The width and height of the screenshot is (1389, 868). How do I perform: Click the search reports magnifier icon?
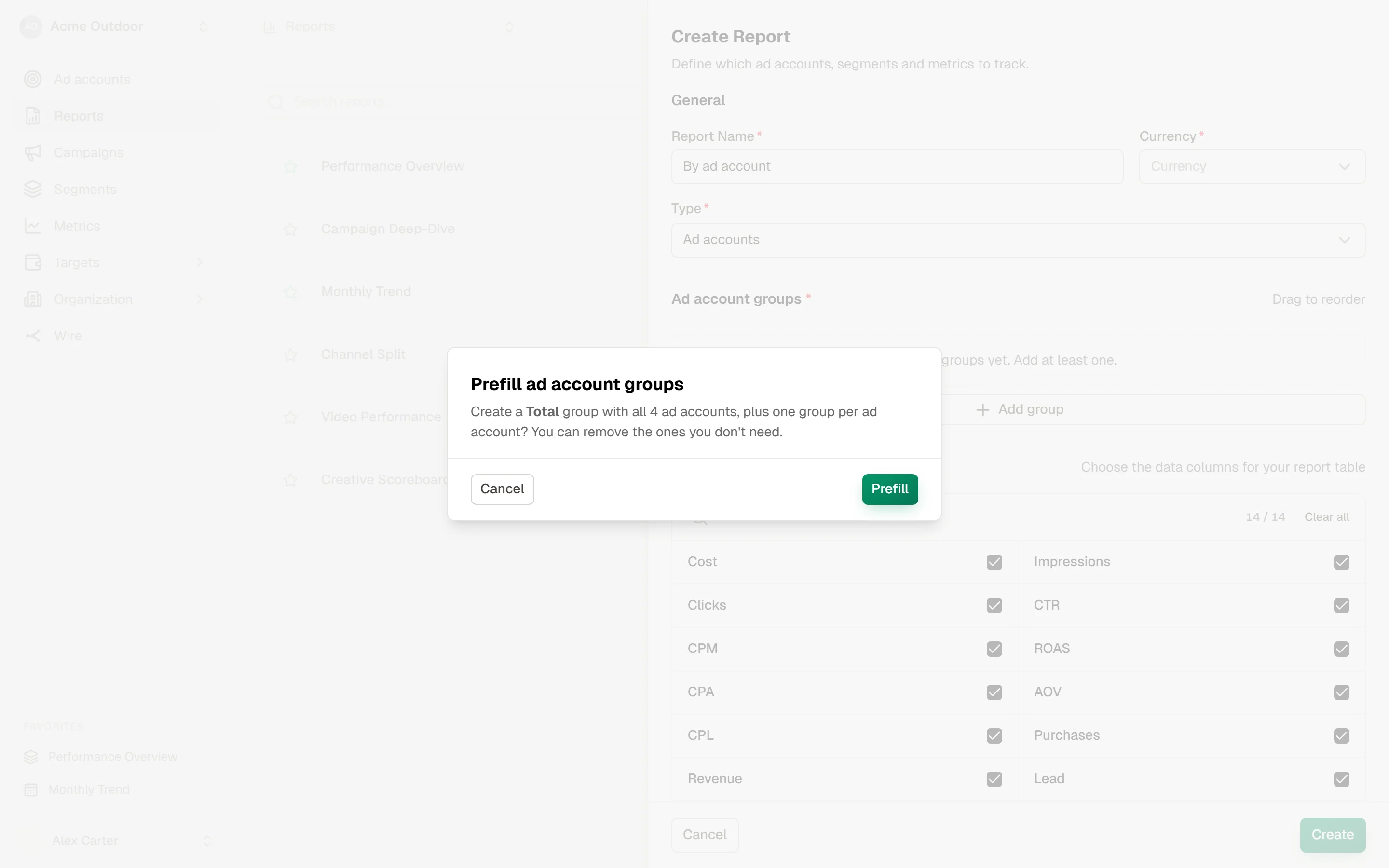(275, 102)
